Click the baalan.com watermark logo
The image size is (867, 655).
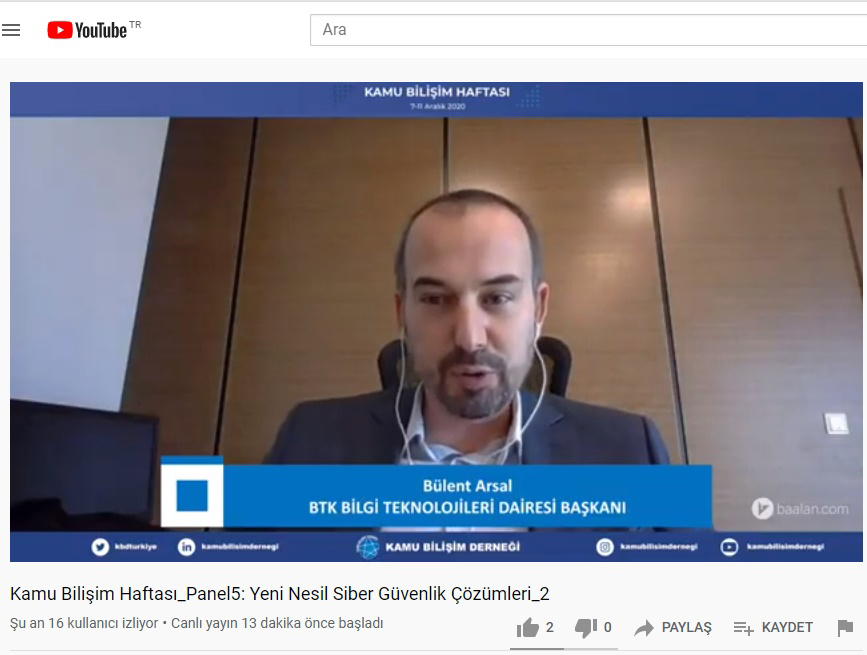coord(800,509)
